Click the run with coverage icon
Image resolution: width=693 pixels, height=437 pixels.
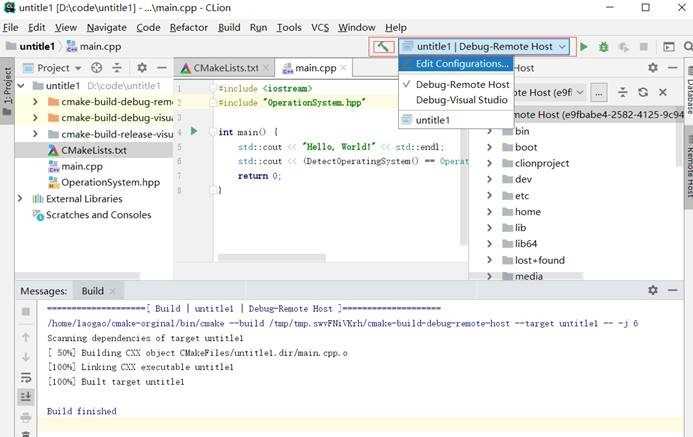[x=624, y=46]
